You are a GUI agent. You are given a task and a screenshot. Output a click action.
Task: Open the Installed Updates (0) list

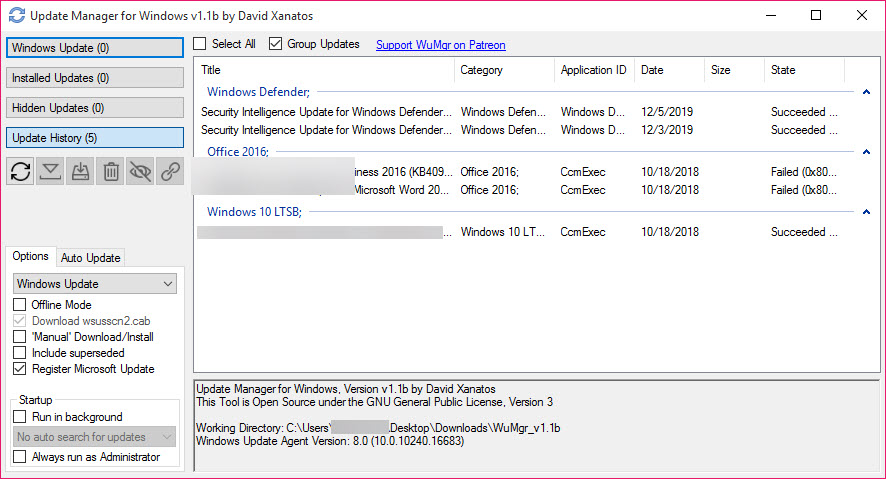pos(95,78)
